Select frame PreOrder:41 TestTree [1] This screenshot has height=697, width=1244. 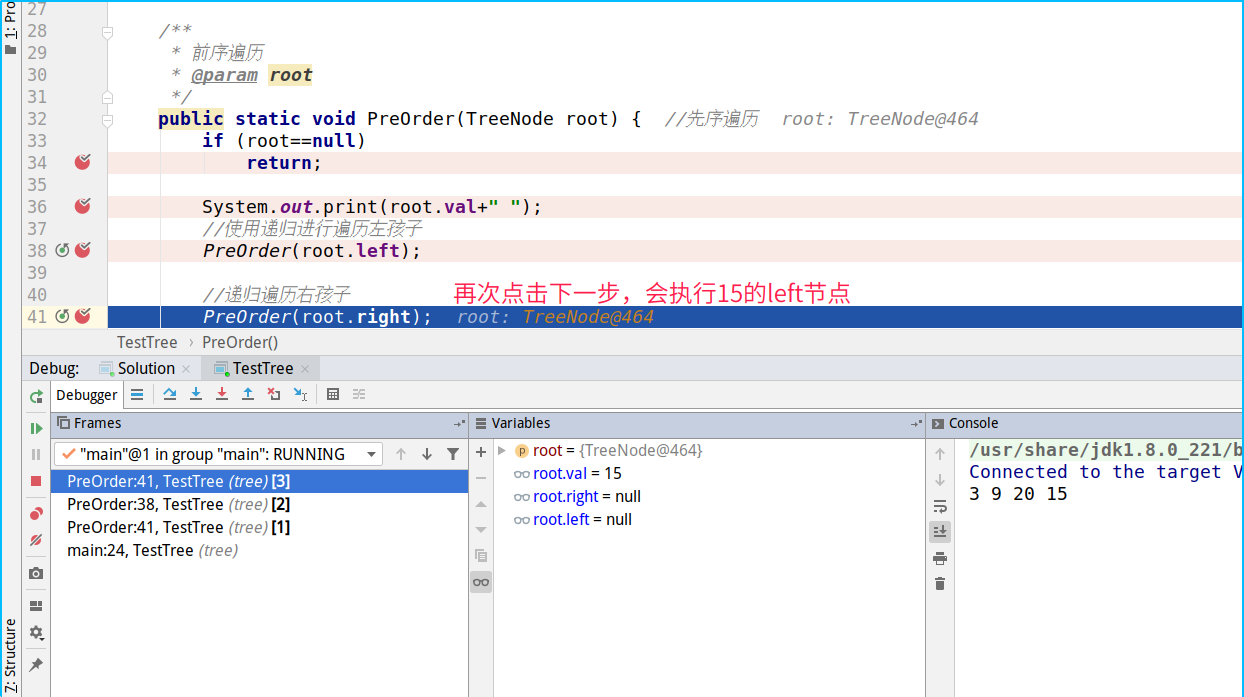click(x=259, y=527)
